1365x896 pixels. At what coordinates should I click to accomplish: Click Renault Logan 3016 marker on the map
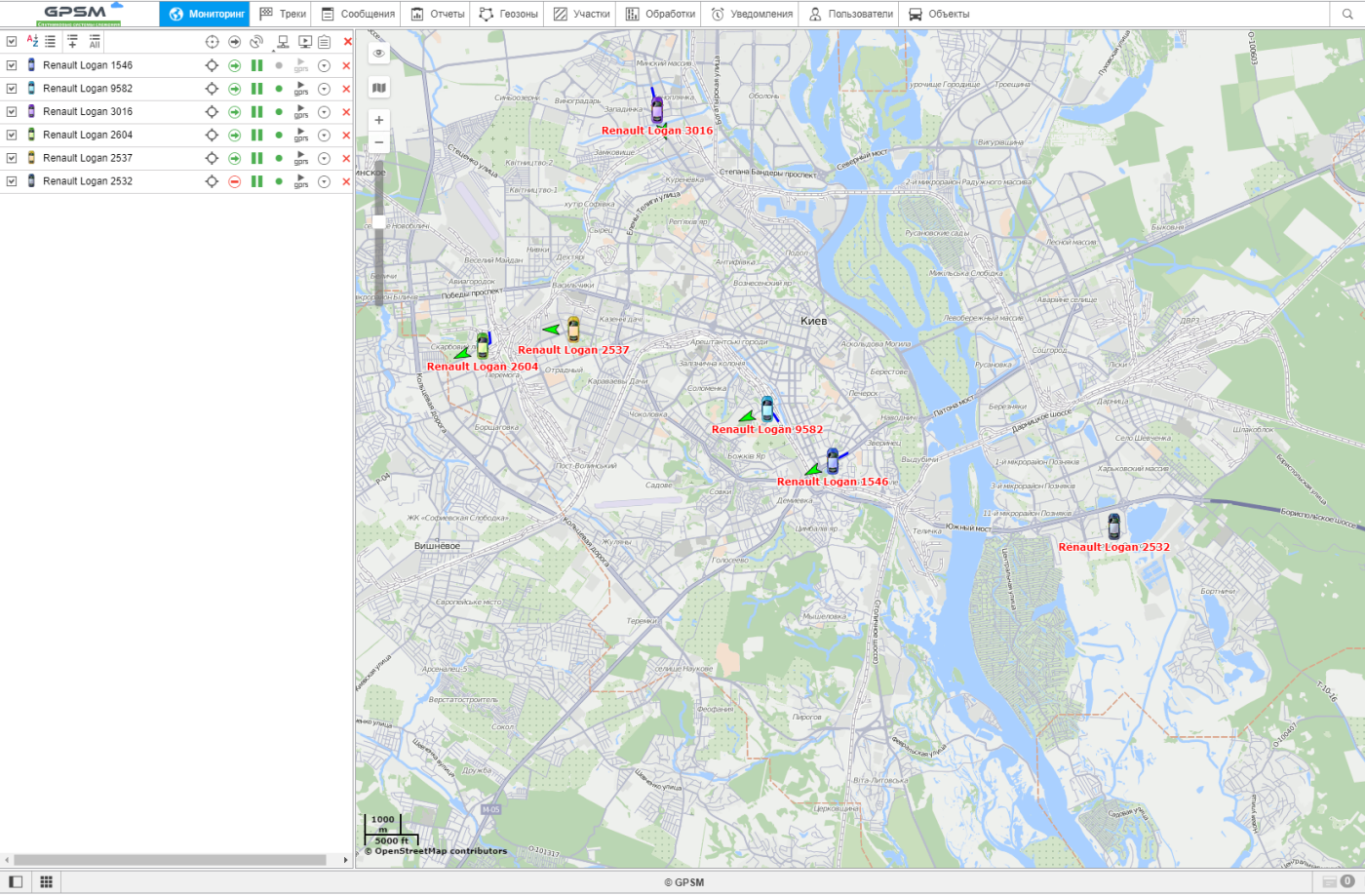pos(657,108)
